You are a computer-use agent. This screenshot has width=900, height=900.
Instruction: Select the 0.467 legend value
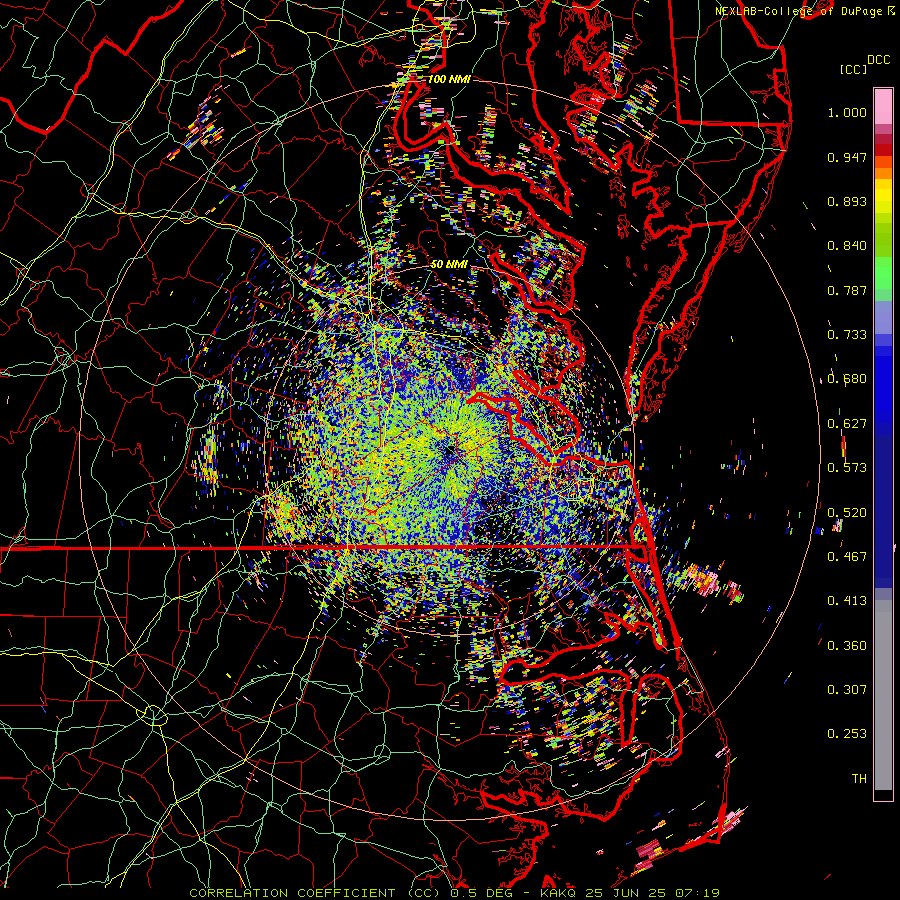click(847, 557)
